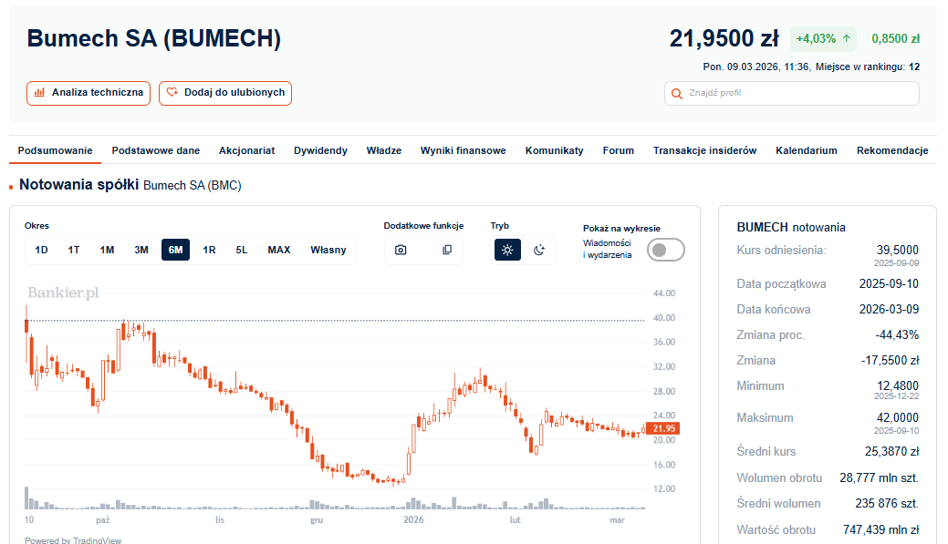Click the Znajdź profil search field

click(x=792, y=93)
